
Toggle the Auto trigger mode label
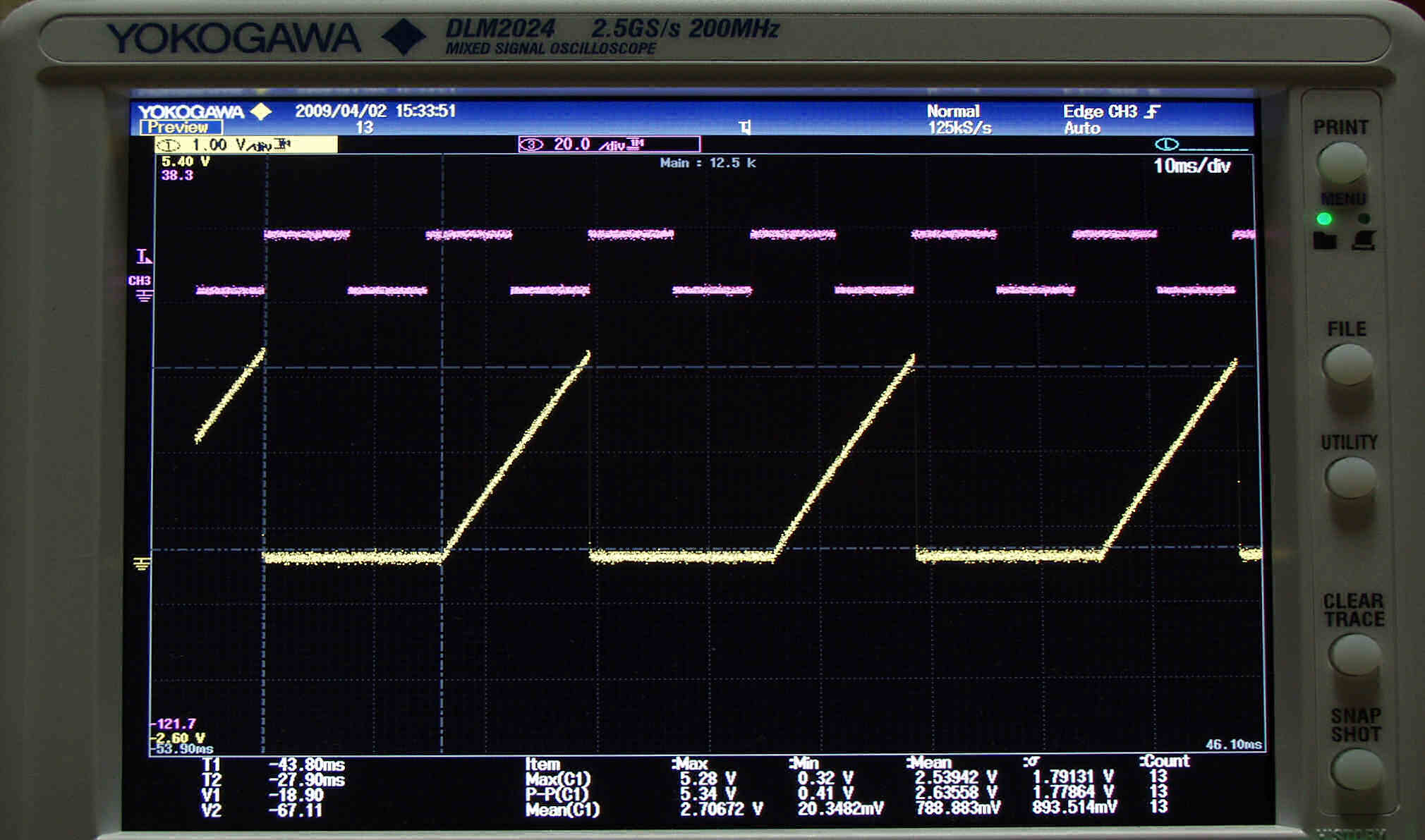(1081, 128)
